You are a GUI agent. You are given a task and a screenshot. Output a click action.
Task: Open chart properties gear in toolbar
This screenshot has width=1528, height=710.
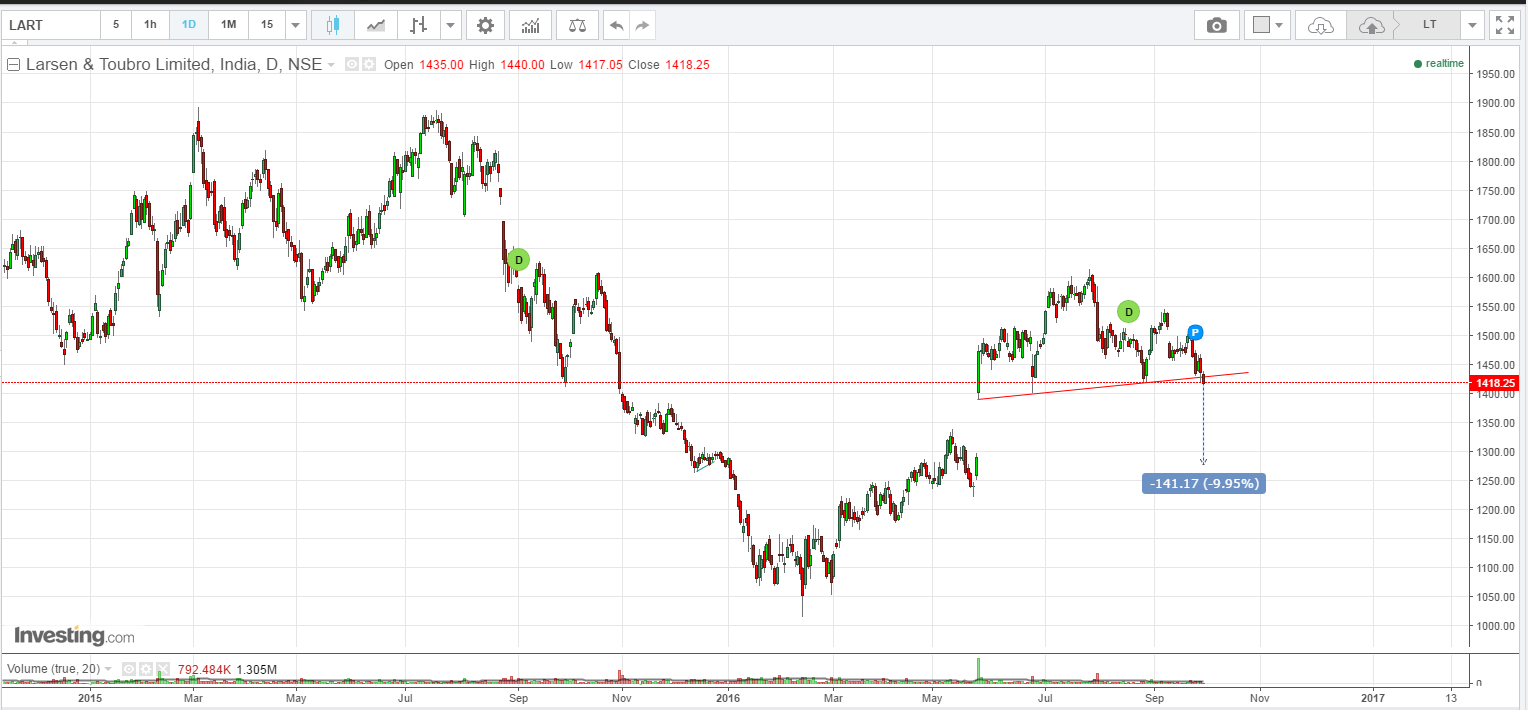pyautogui.click(x=485, y=25)
